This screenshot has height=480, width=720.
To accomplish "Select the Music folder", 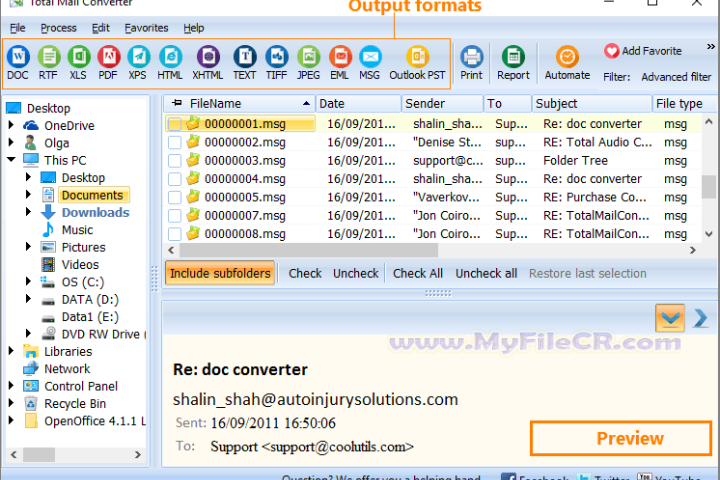I will click(x=77, y=230).
